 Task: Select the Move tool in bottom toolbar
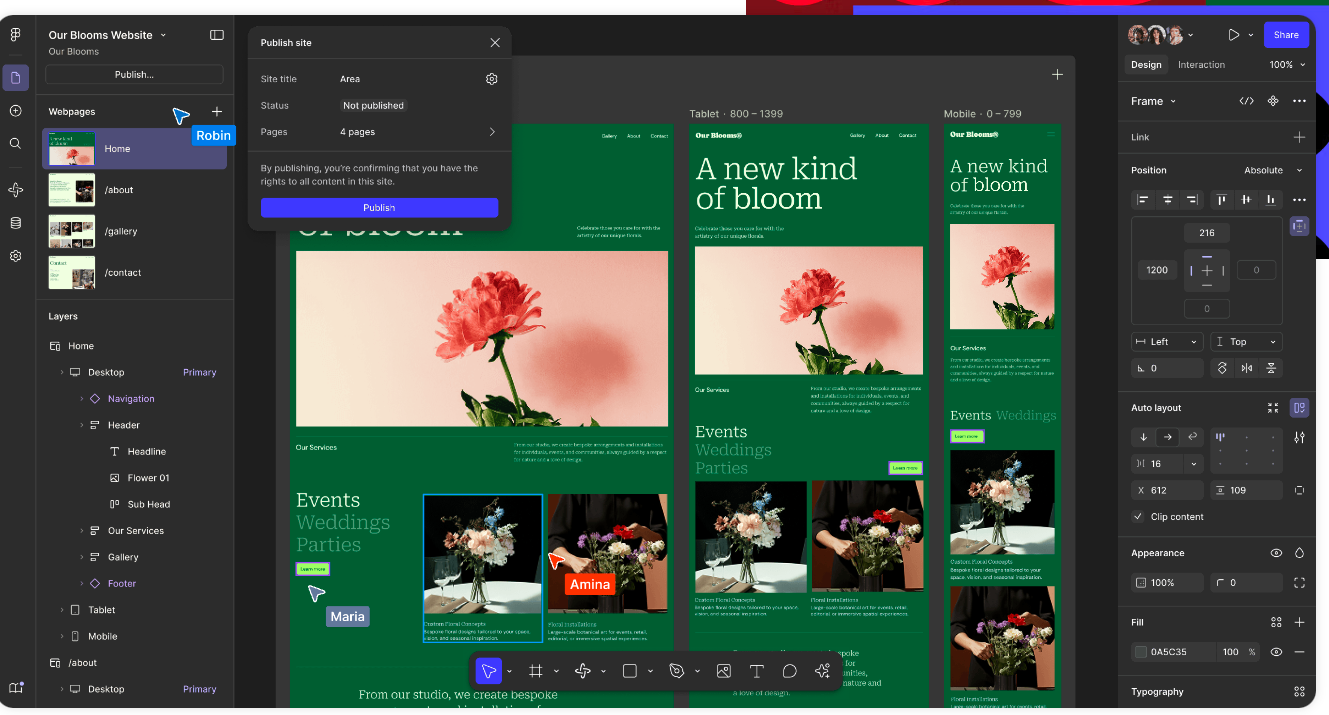tap(488, 671)
